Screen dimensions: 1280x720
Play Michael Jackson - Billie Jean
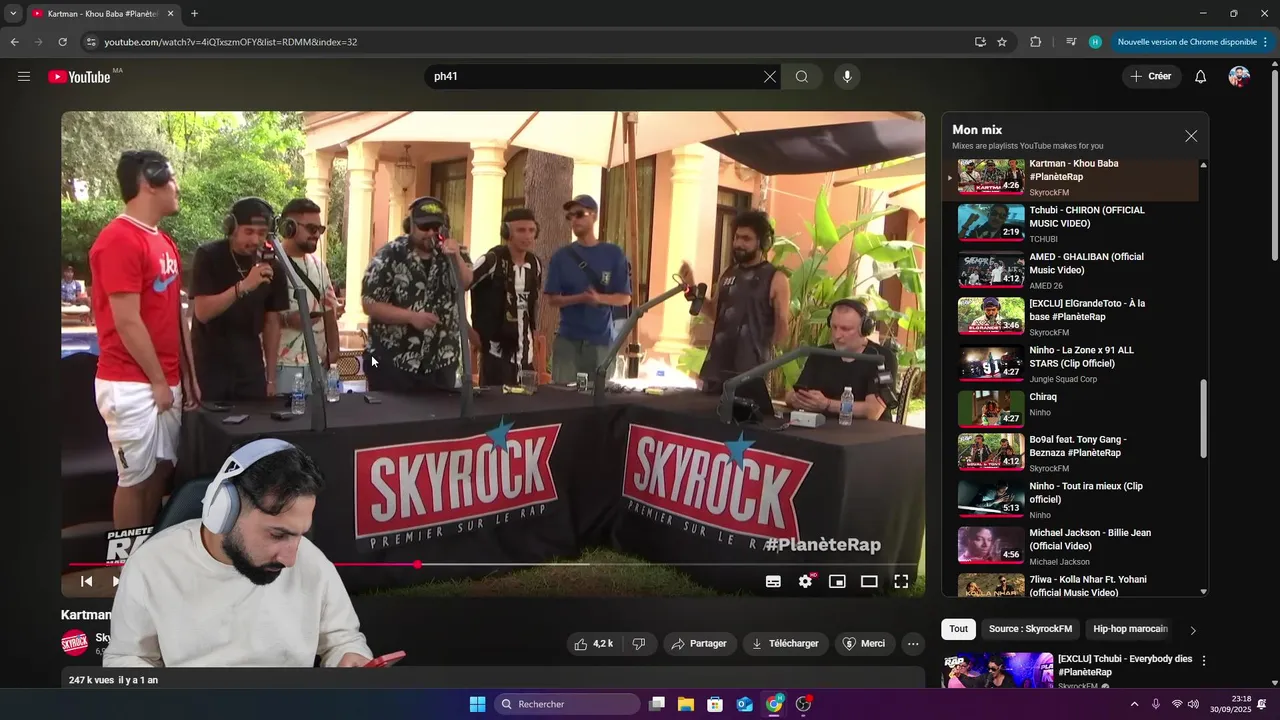[1070, 547]
